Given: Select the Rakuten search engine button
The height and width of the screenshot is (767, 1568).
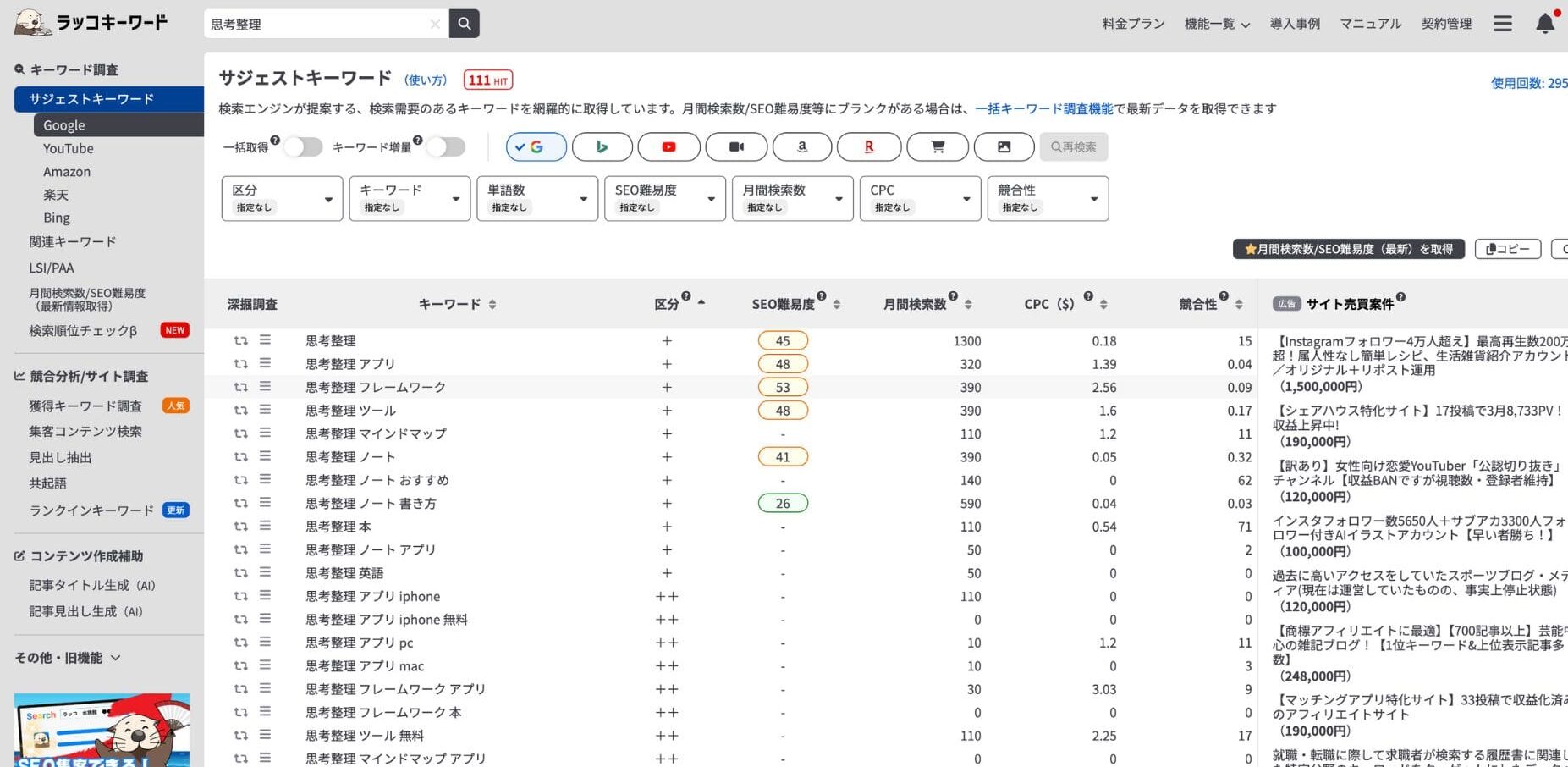Looking at the screenshot, I should click(x=869, y=146).
